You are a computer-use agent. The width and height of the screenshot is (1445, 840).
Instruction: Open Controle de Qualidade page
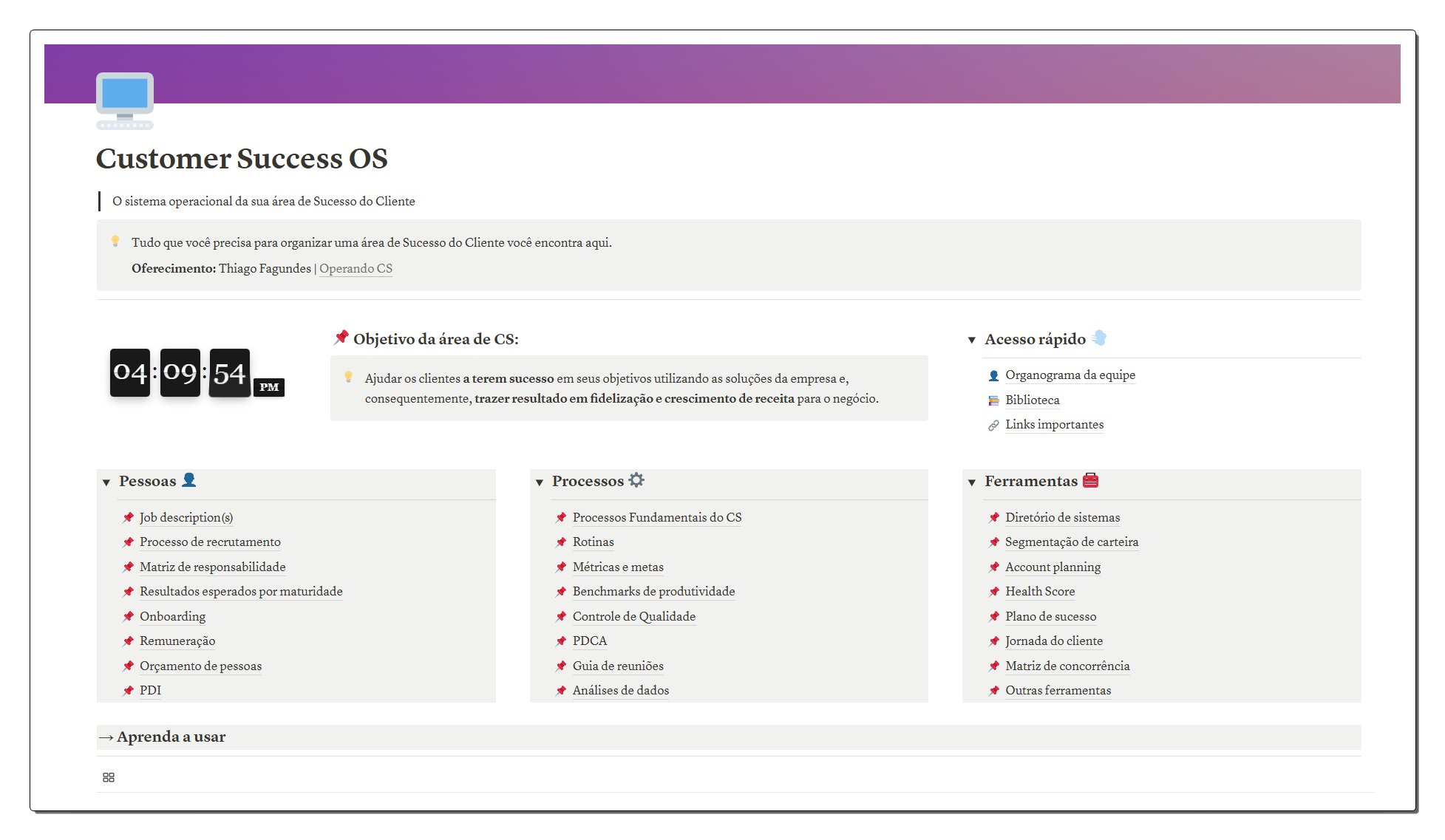634,616
